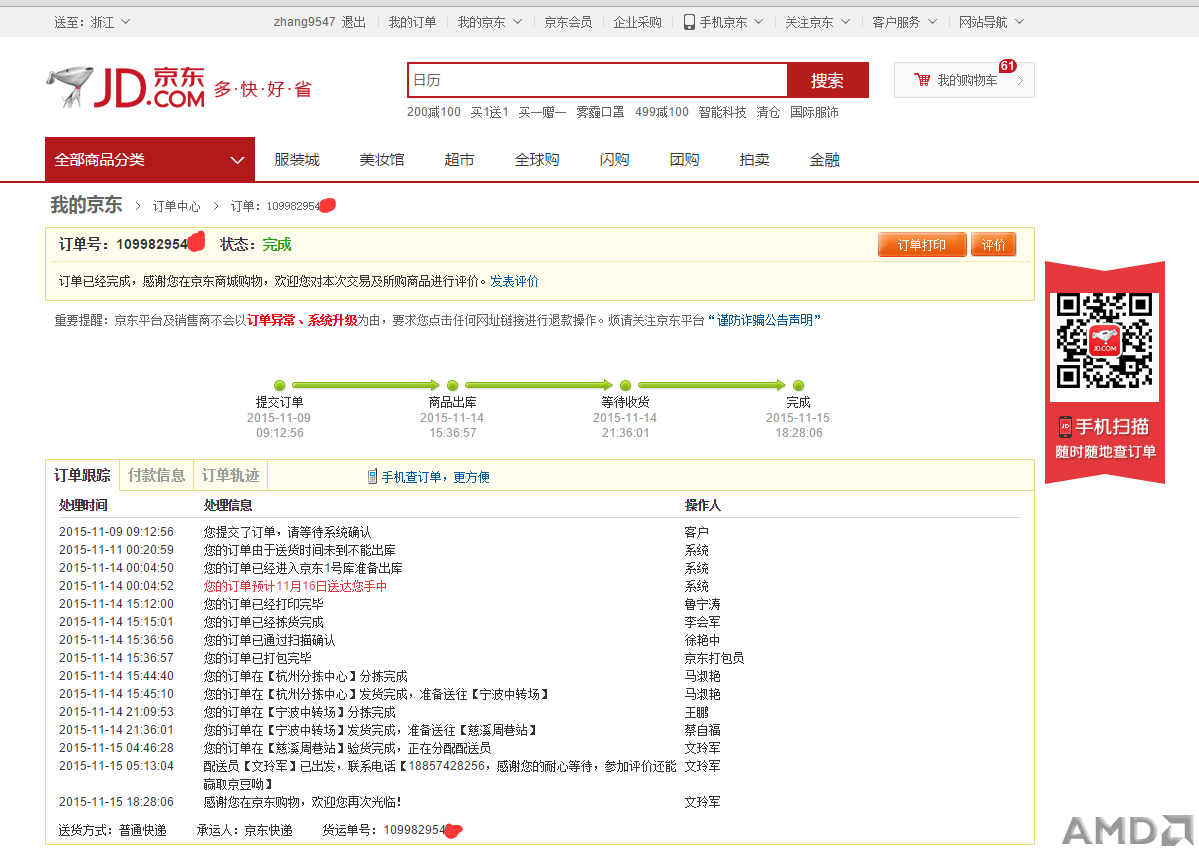
Task: Click the 清仓 hot search link
Action: [768, 112]
